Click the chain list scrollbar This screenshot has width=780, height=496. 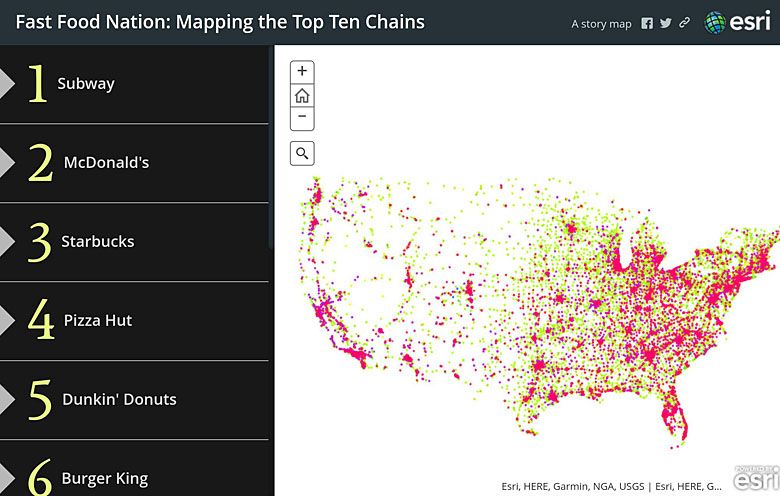point(271,150)
